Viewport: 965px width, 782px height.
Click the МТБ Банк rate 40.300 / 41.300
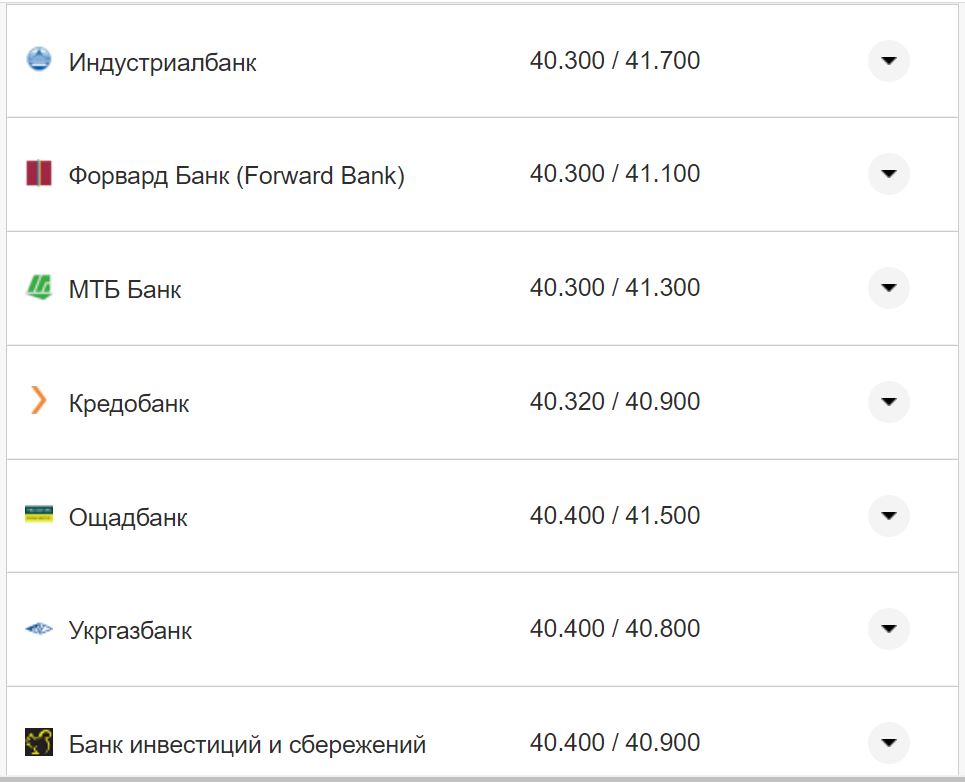click(x=614, y=288)
